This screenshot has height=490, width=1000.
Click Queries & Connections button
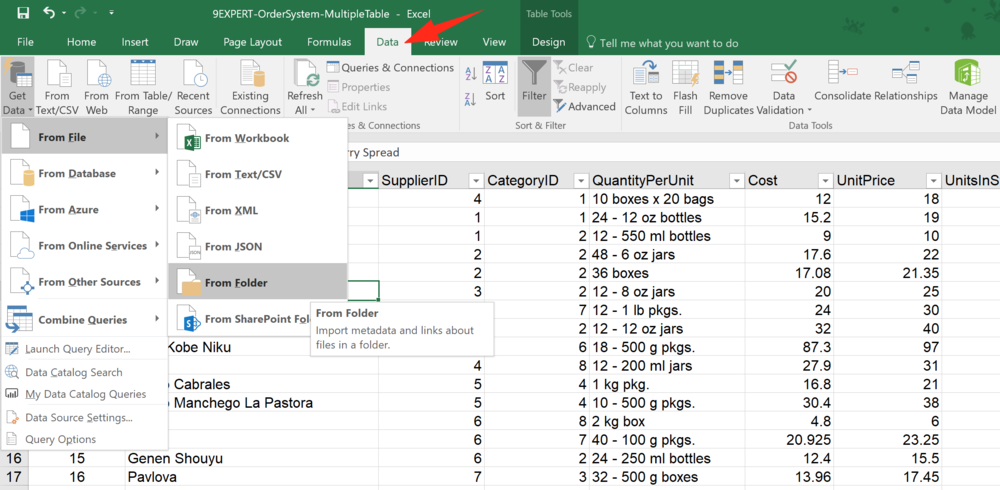(390, 68)
